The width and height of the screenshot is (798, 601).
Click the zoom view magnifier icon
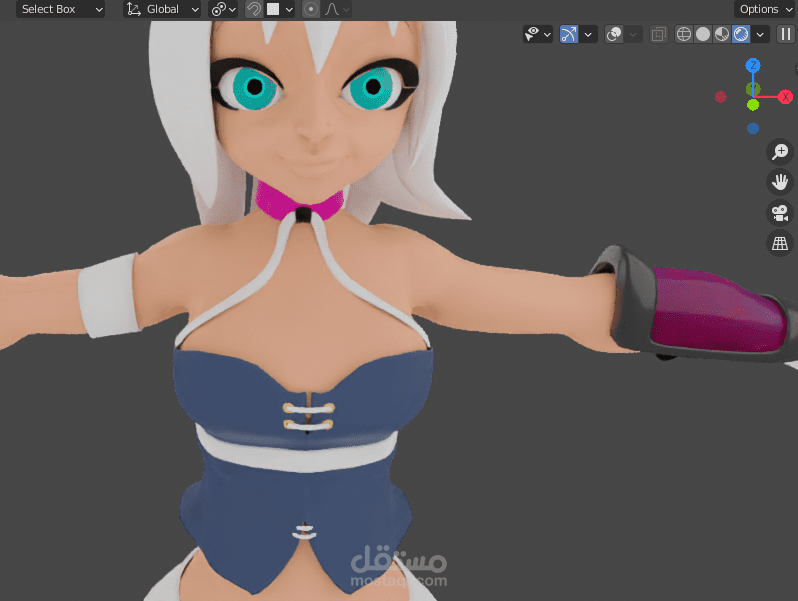tap(780, 152)
